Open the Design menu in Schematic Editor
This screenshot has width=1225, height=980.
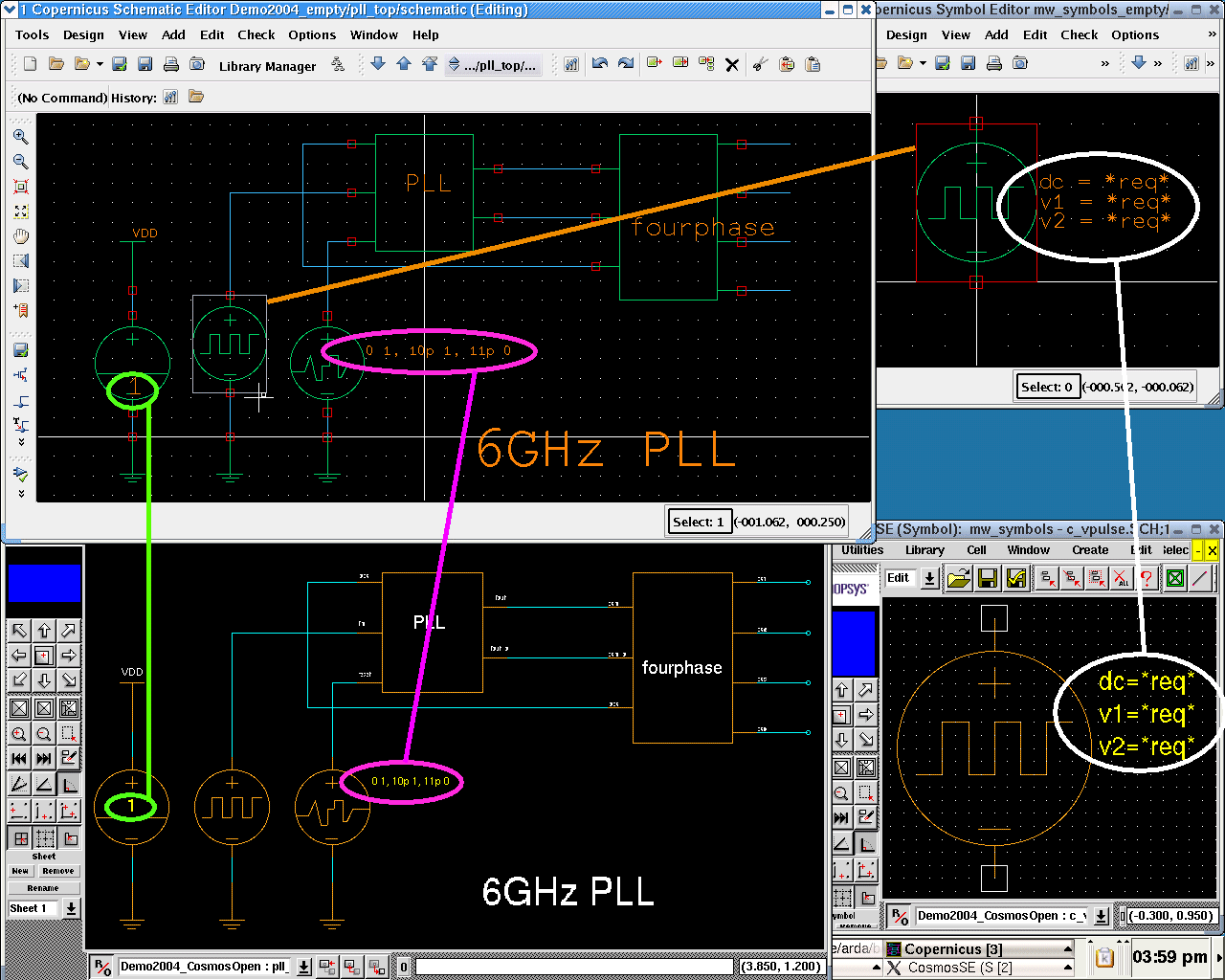(x=83, y=34)
